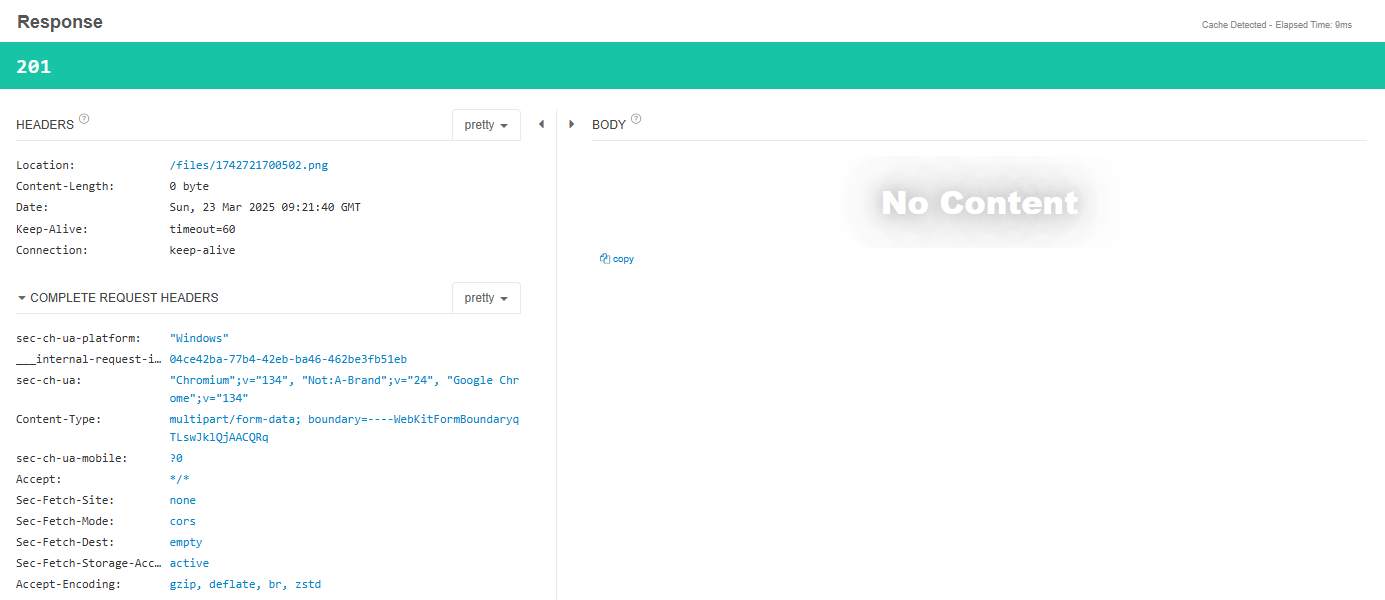Click the Response section heading

click(60, 22)
